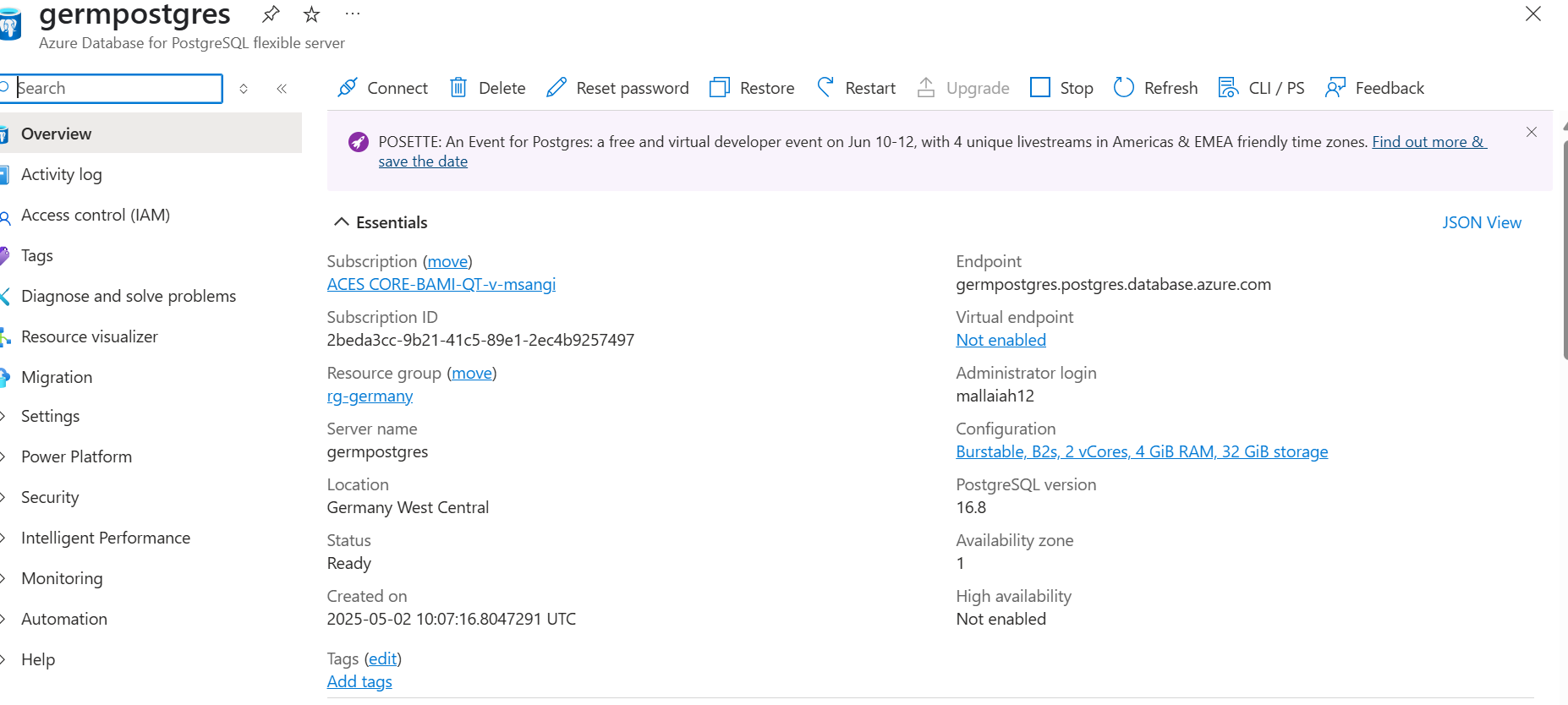Click the Stop button label

(1077, 88)
